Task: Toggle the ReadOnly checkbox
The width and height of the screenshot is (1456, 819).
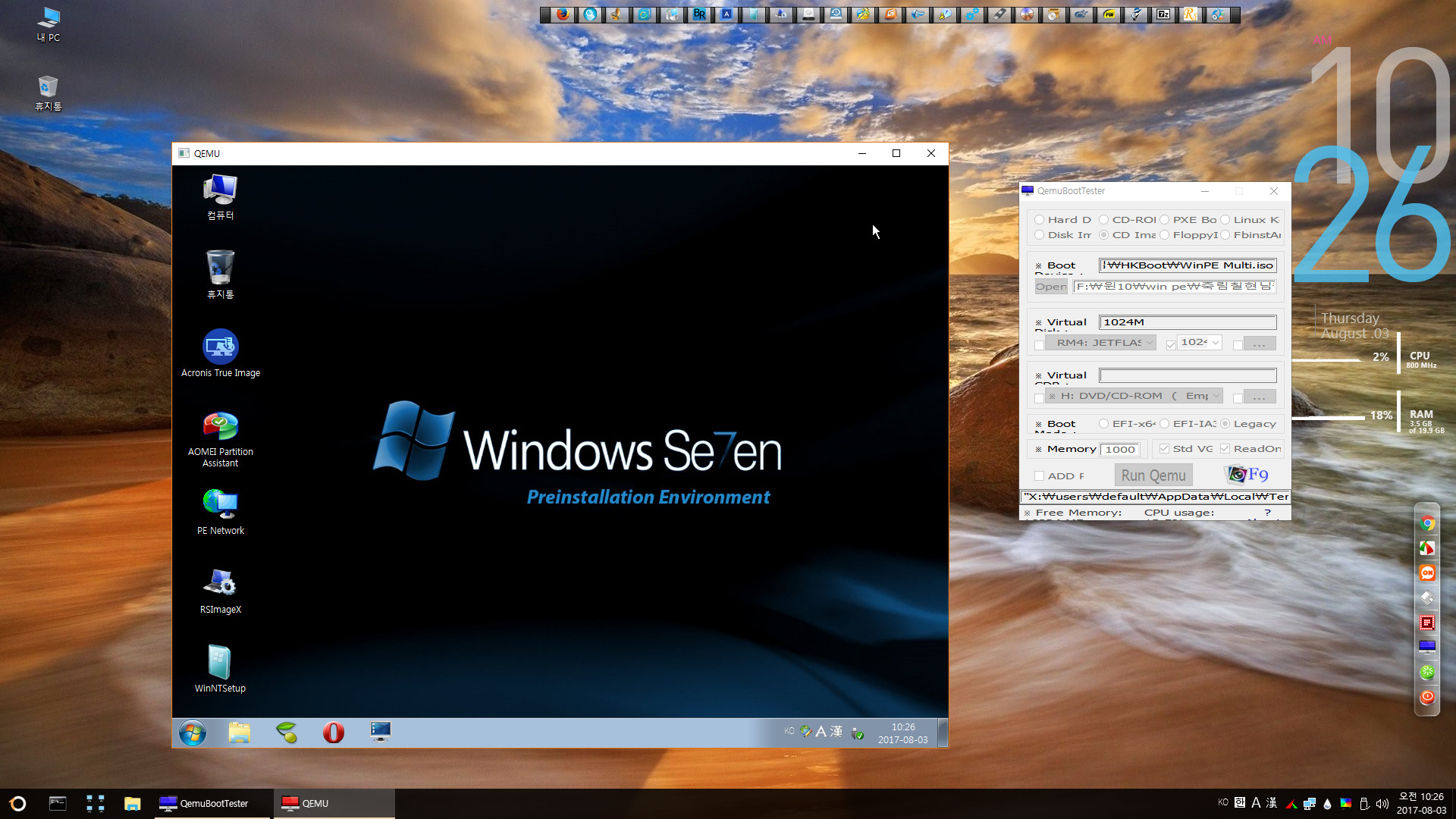Action: (x=1225, y=449)
